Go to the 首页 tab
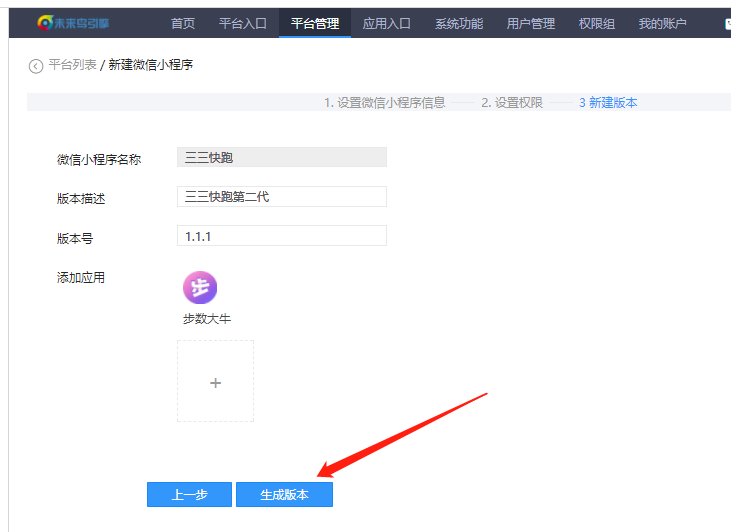 (183, 23)
